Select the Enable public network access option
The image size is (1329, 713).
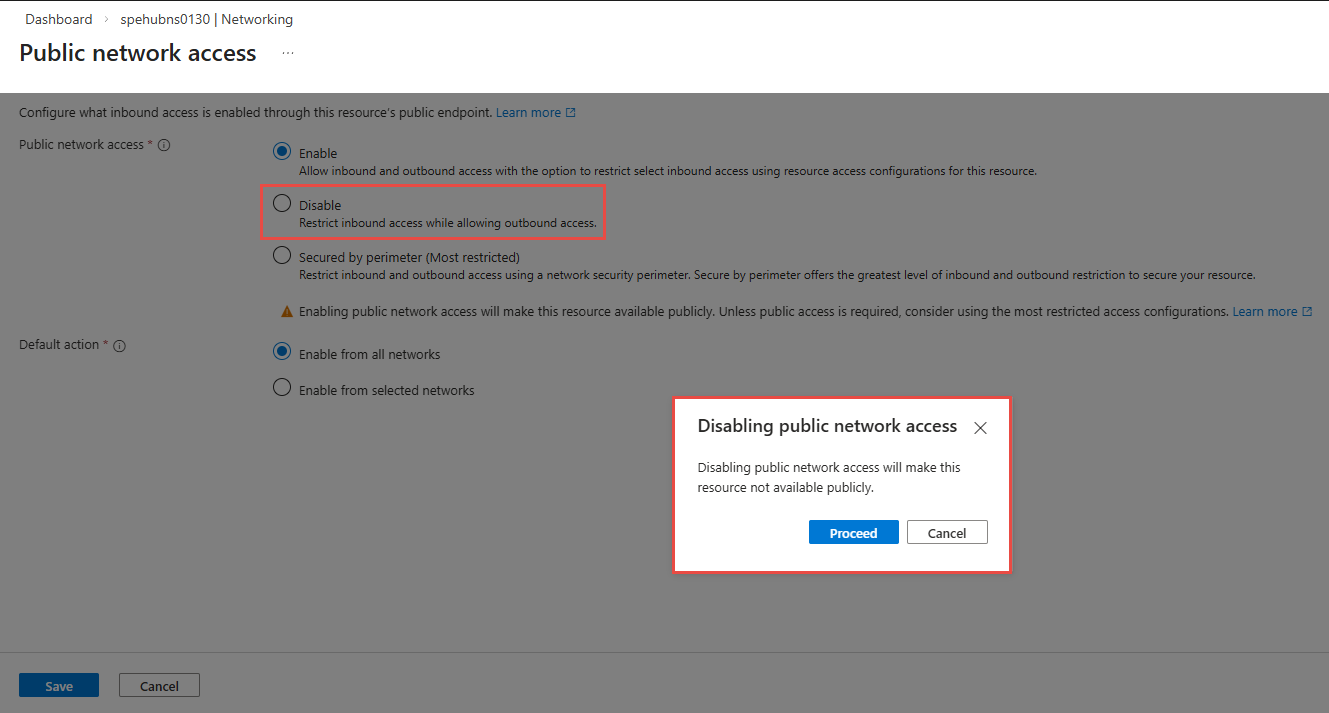point(282,152)
